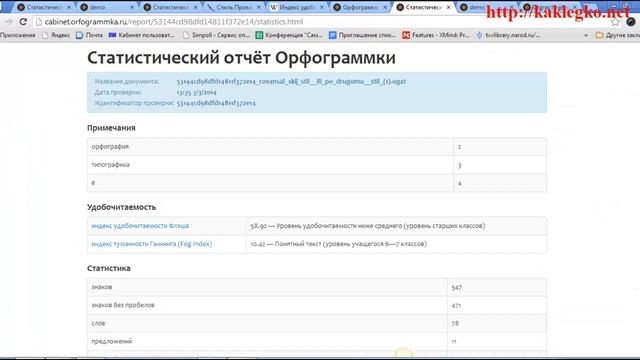
Task: Open the tvvlibrary.narod.ru bookmark
Action: click(x=509, y=36)
